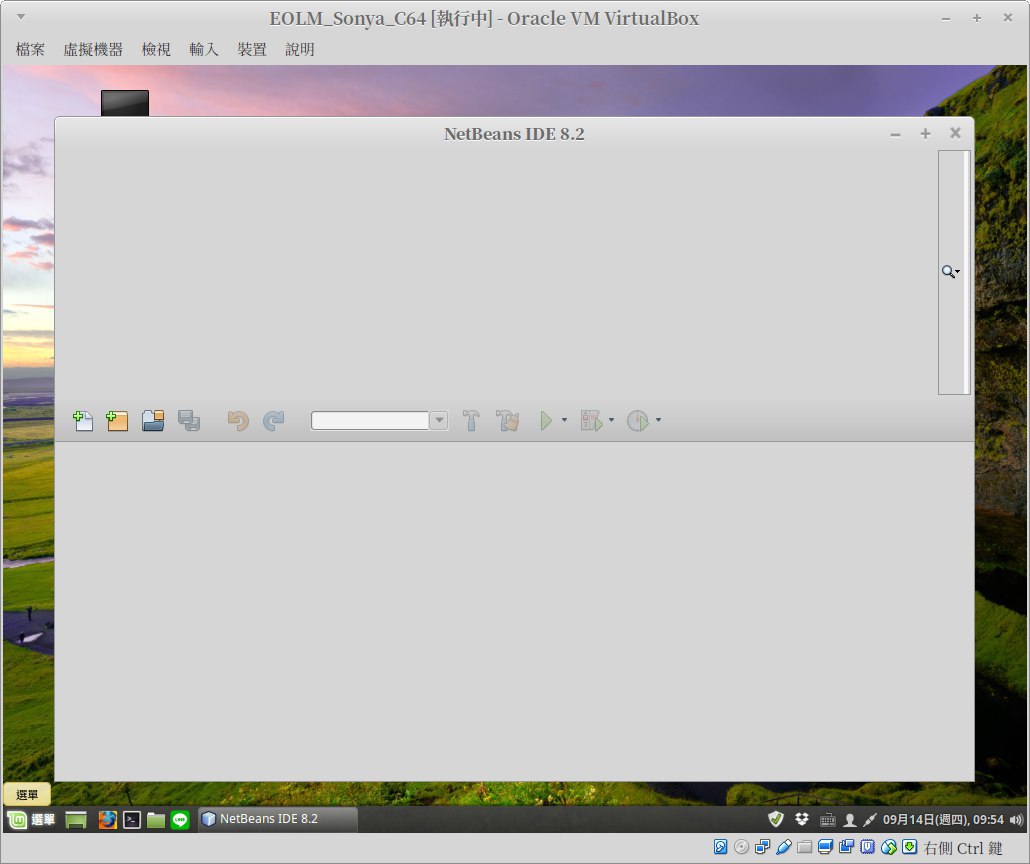The height and width of the screenshot is (864, 1030).
Task: Open the 裝置 menu
Action: (252, 49)
